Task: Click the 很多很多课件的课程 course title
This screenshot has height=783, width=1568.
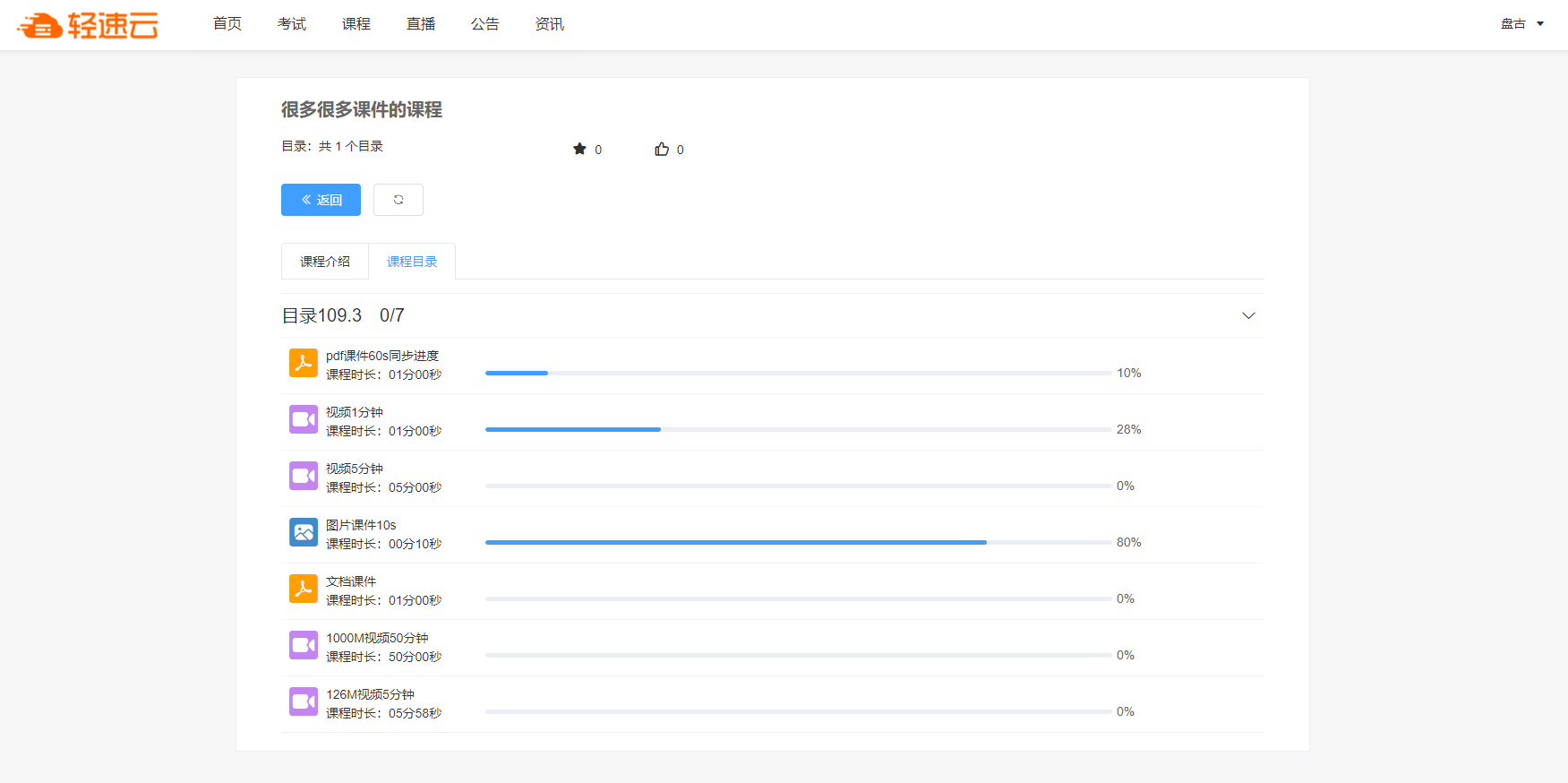Action: (362, 109)
